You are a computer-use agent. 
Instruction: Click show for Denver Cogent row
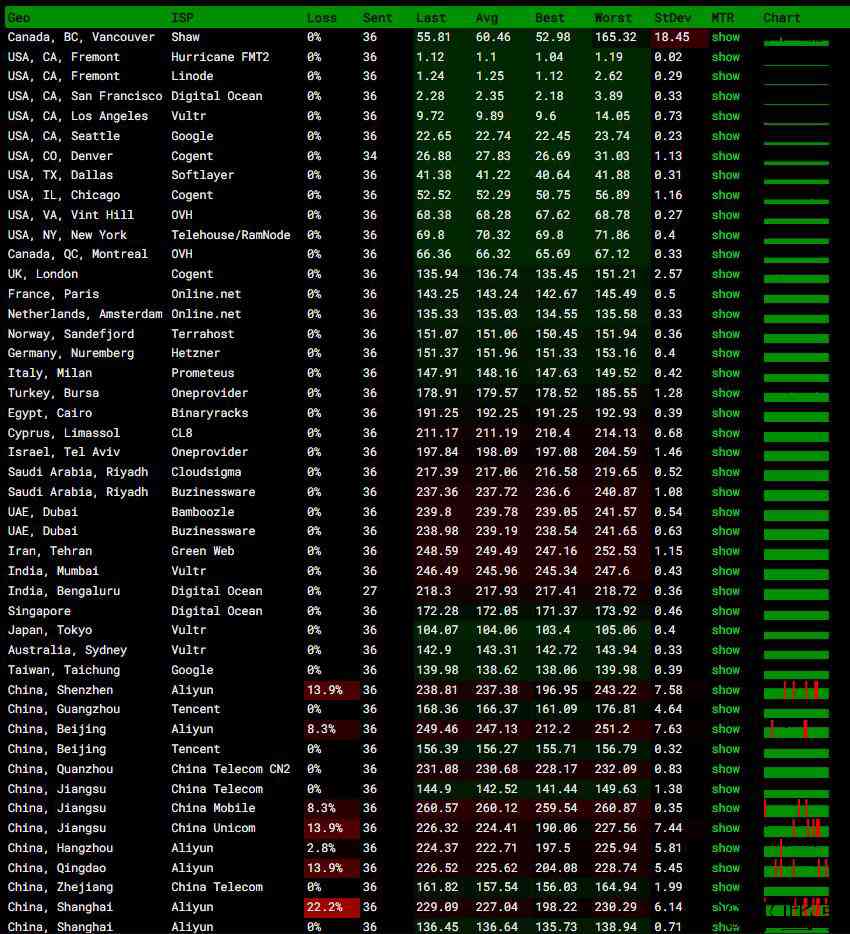726,156
